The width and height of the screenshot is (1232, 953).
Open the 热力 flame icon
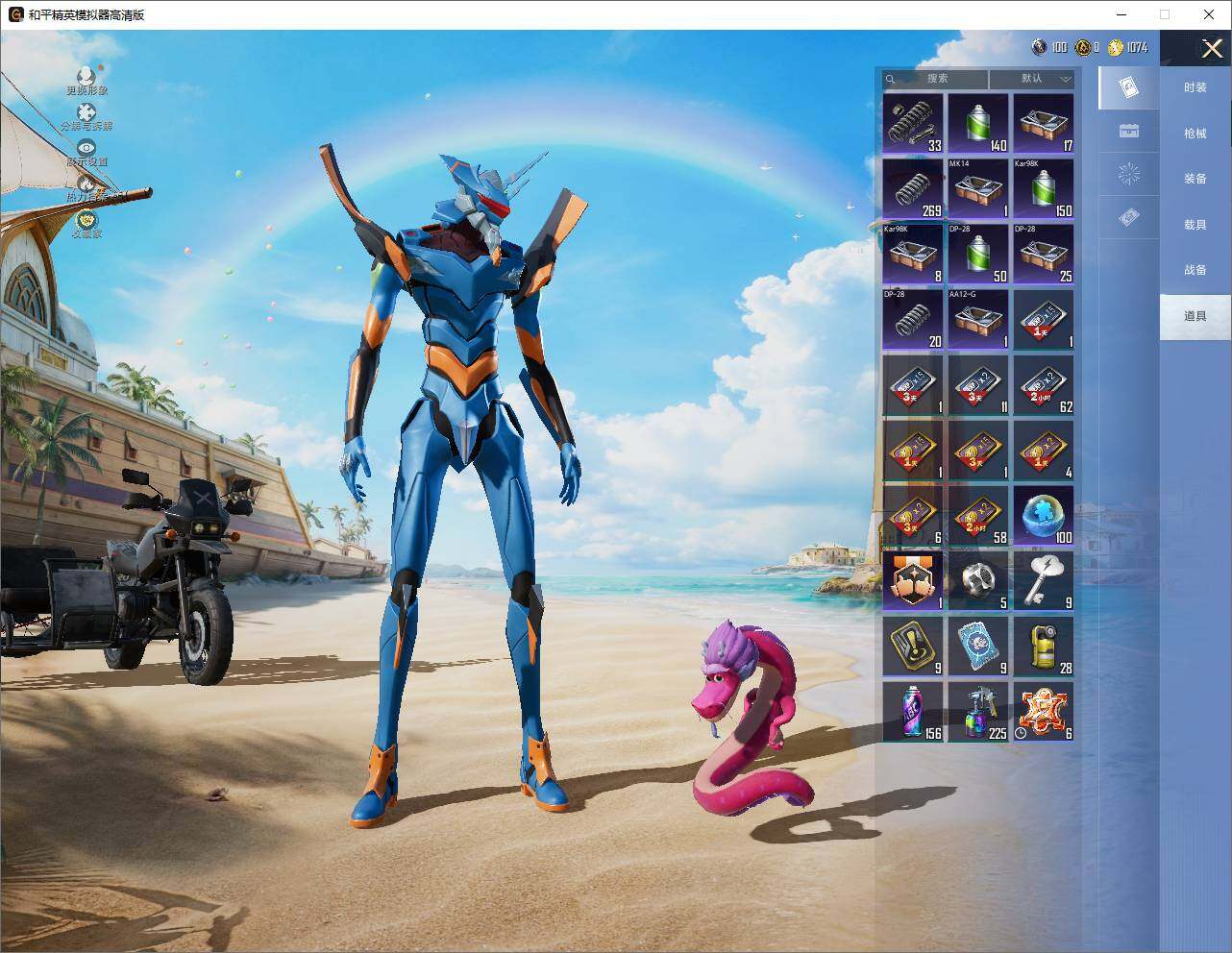[x=86, y=183]
